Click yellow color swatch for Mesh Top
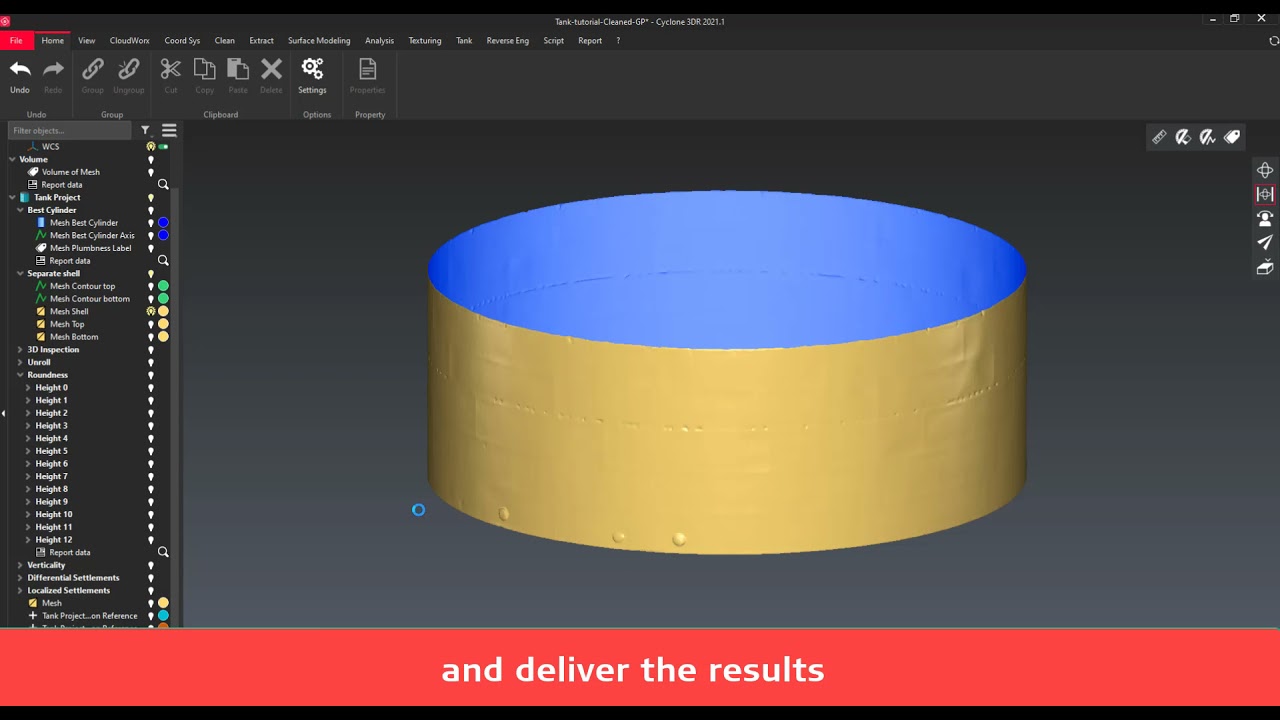 (x=163, y=324)
